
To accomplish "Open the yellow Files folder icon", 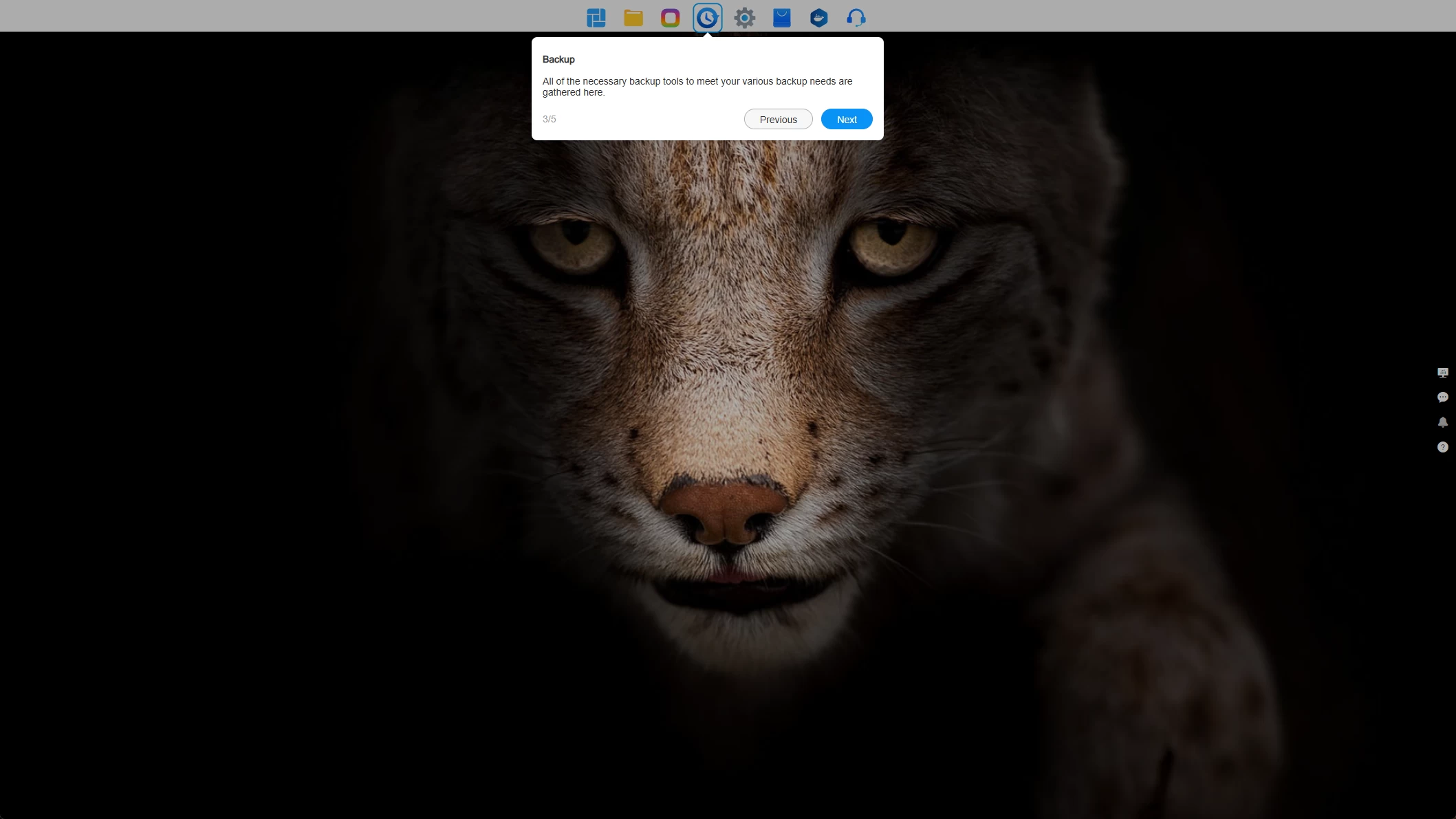I will [633, 18].
